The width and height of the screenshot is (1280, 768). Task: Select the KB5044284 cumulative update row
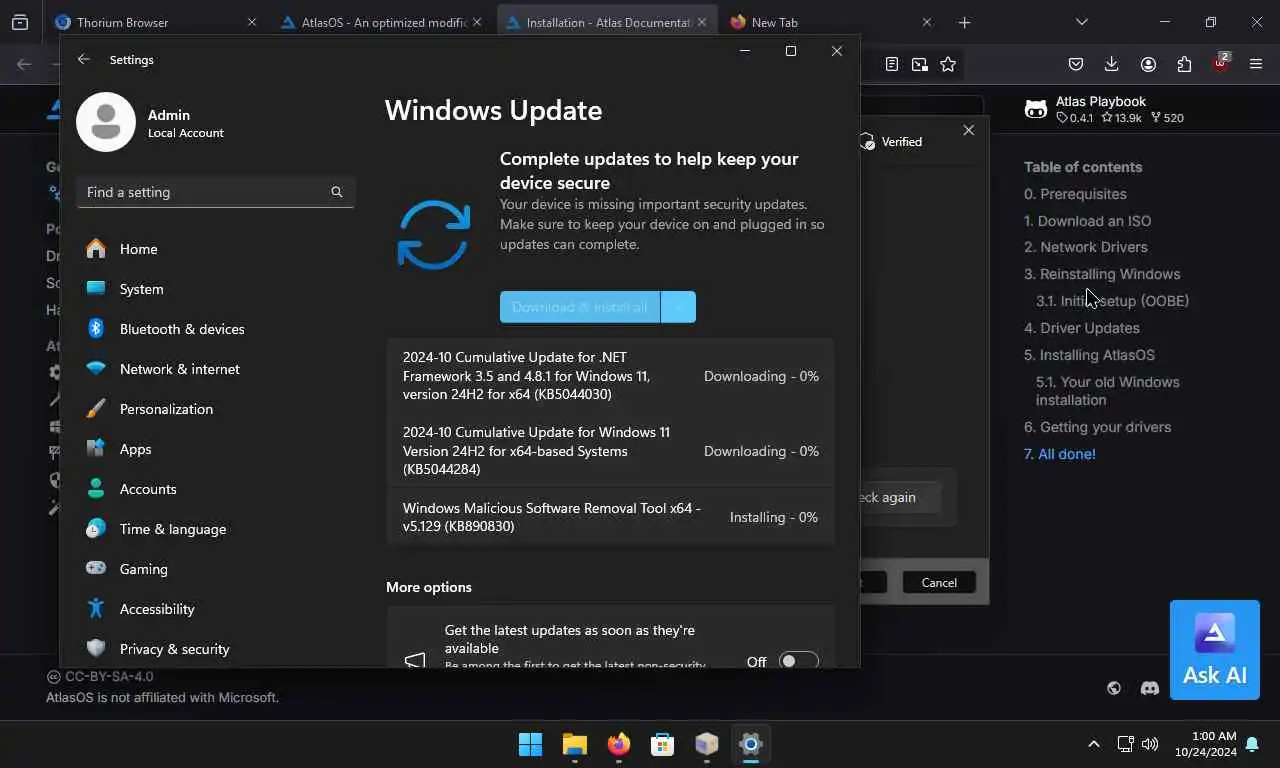(611, 451)
